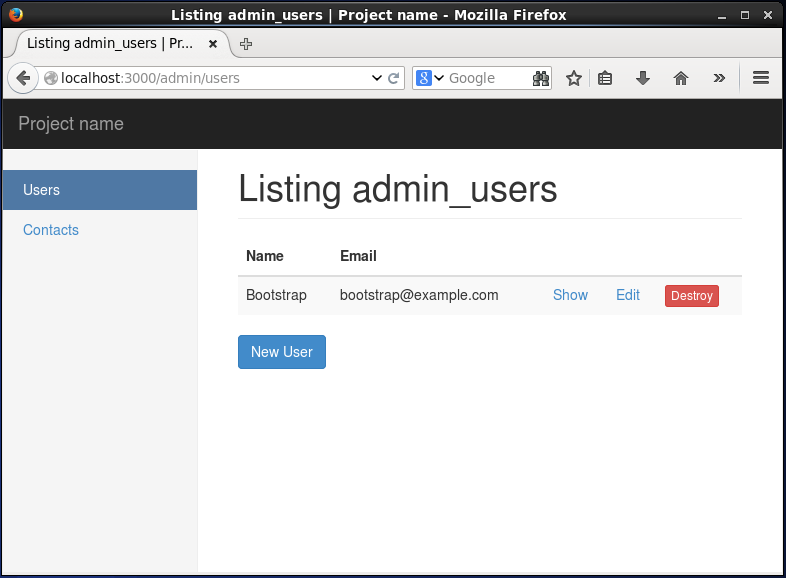Image resolution: width=786 pixels, height=578 pixels.
Task: Reload the page with the refresh icon
Action: (394, 78)
